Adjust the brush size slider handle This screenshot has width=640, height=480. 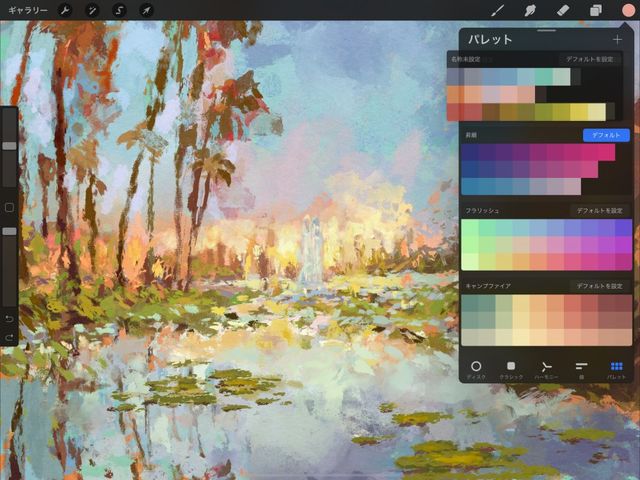tap(9, 146)
